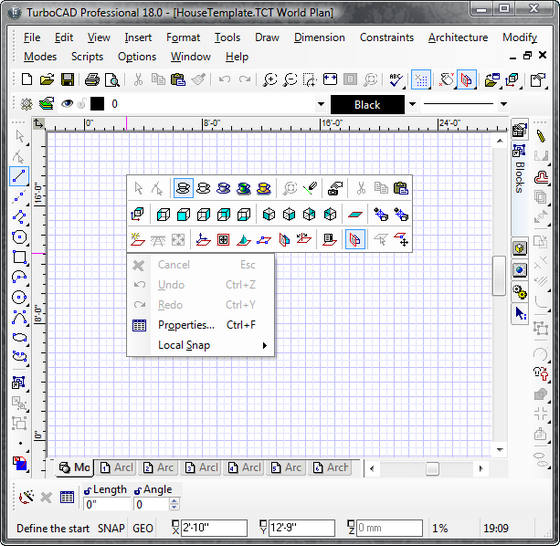Click the Black color name box
560x546 pixels.
pos(368,105)
